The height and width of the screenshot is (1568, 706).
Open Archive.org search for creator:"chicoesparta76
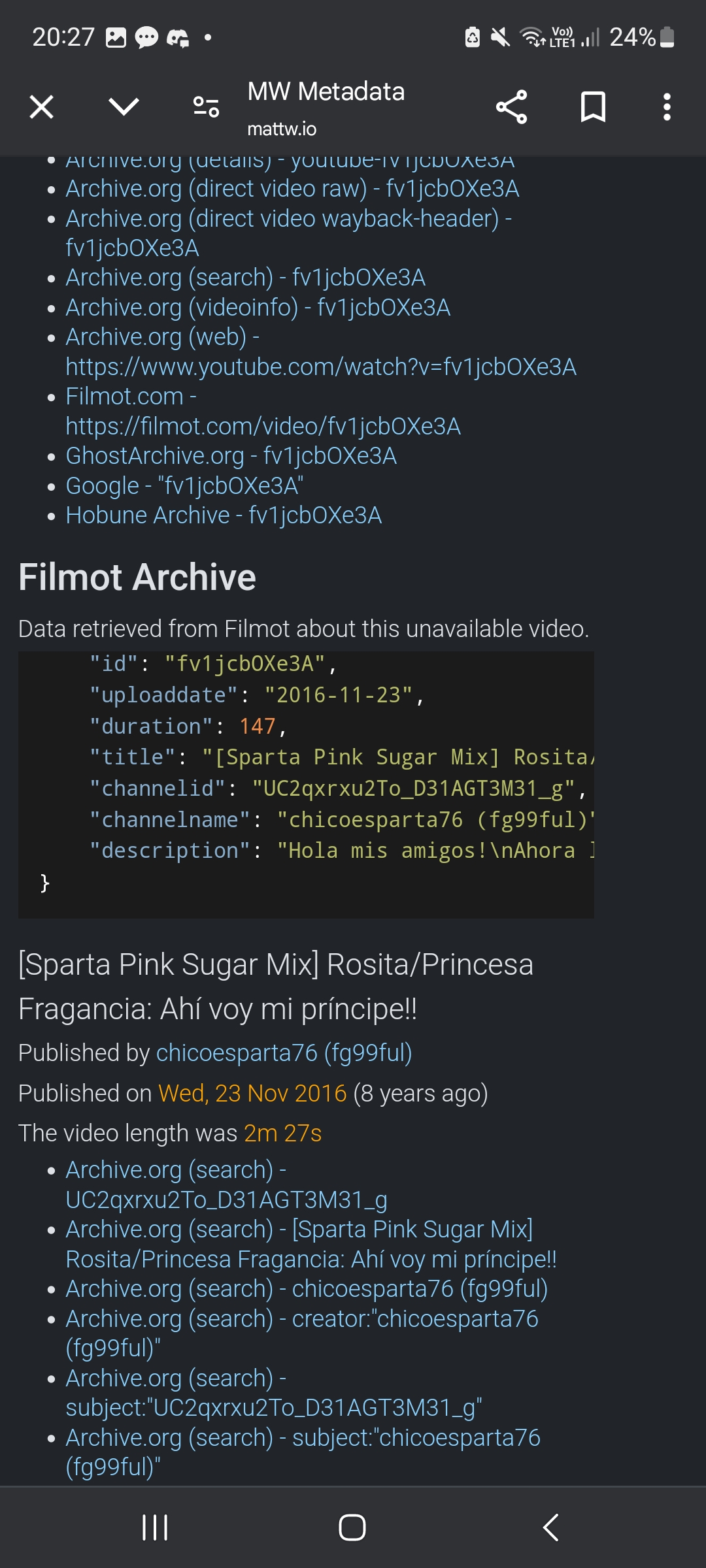[x=302, y=1333]
